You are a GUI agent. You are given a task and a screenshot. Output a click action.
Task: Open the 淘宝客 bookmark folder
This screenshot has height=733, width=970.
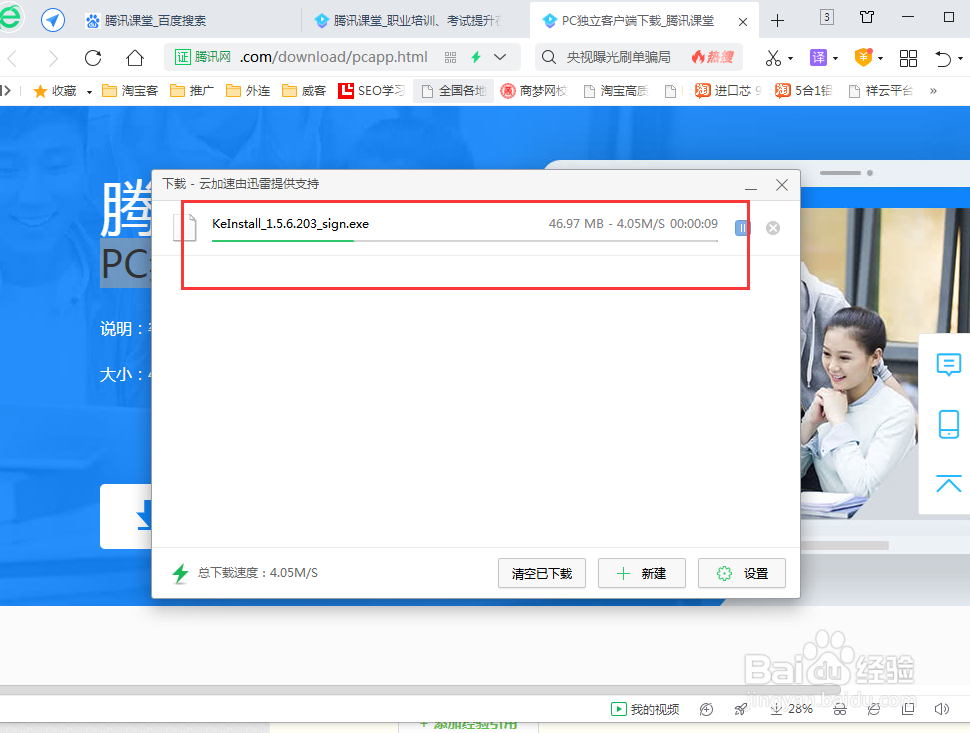[x=130, y=91]
